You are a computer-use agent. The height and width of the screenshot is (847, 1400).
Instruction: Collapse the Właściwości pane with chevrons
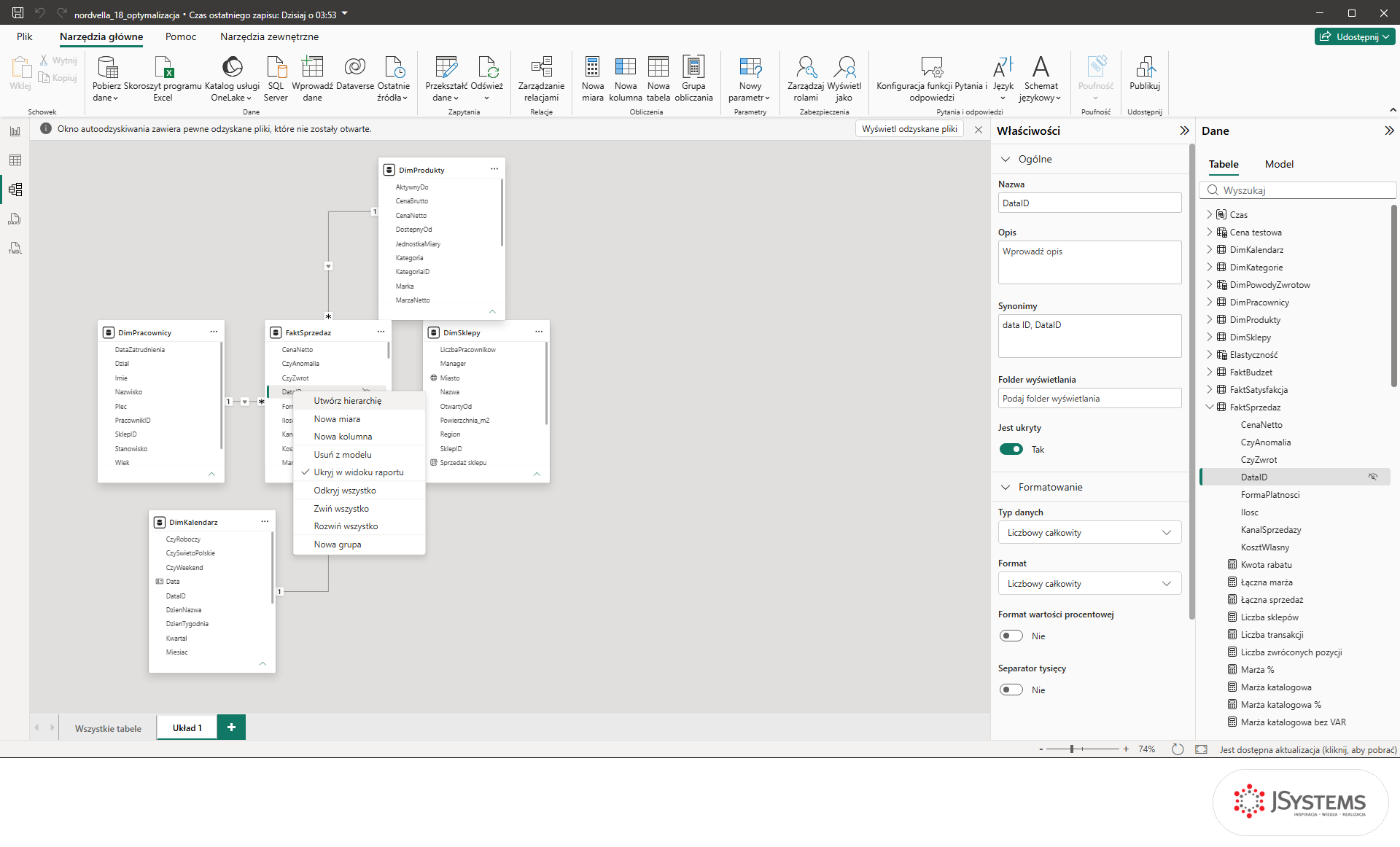tap(1184, 130)
